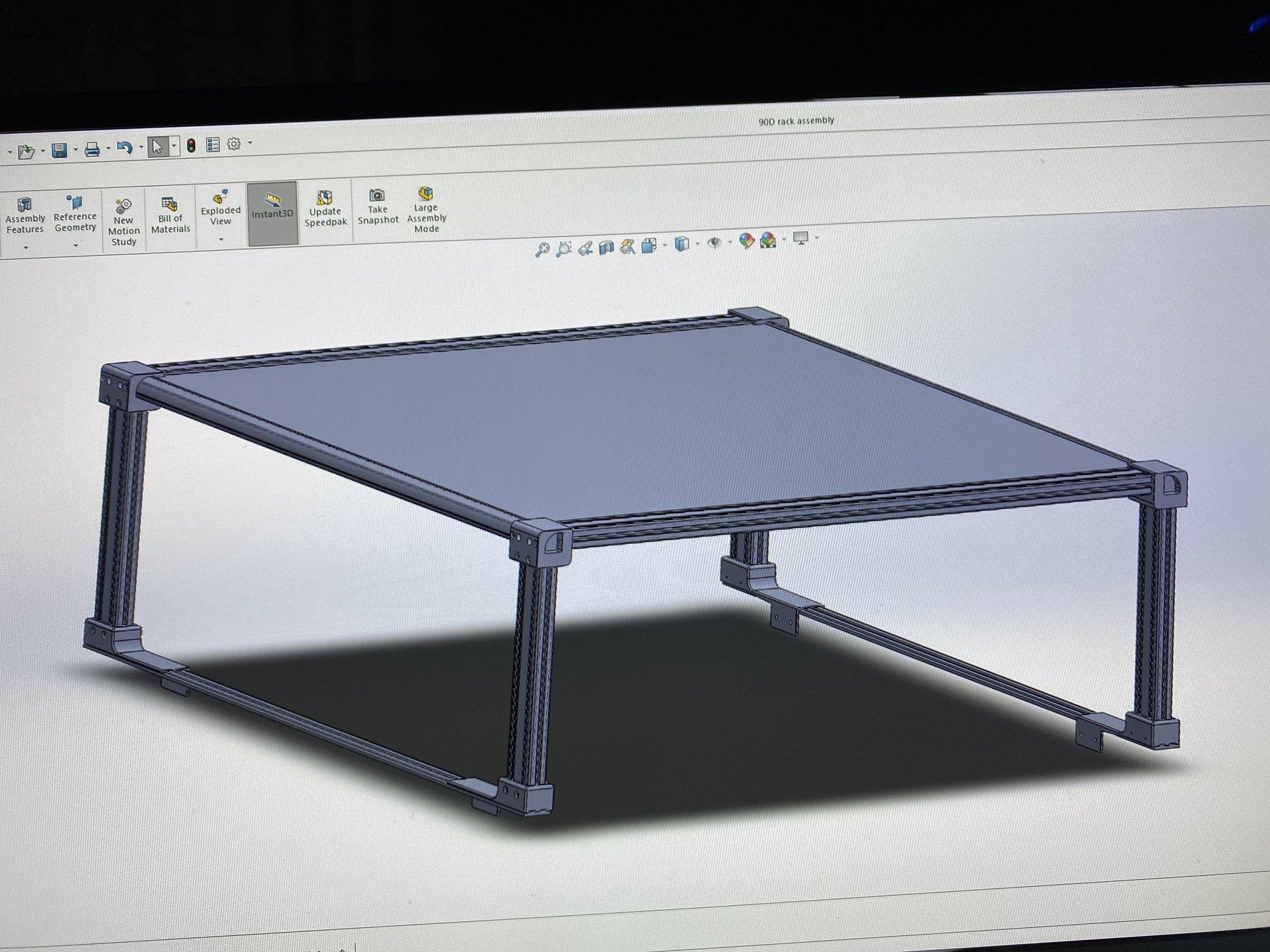This screenshot has width=1270, height=952.
Task: Expand Assembly Features dropdown arrow
Action: click(25, 248)
